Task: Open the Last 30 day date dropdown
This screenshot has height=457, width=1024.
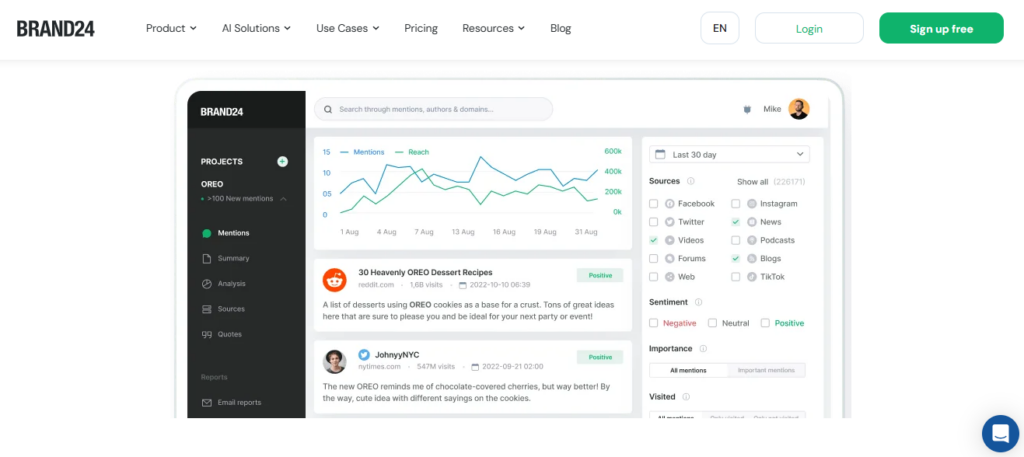Action: [729, 155]
